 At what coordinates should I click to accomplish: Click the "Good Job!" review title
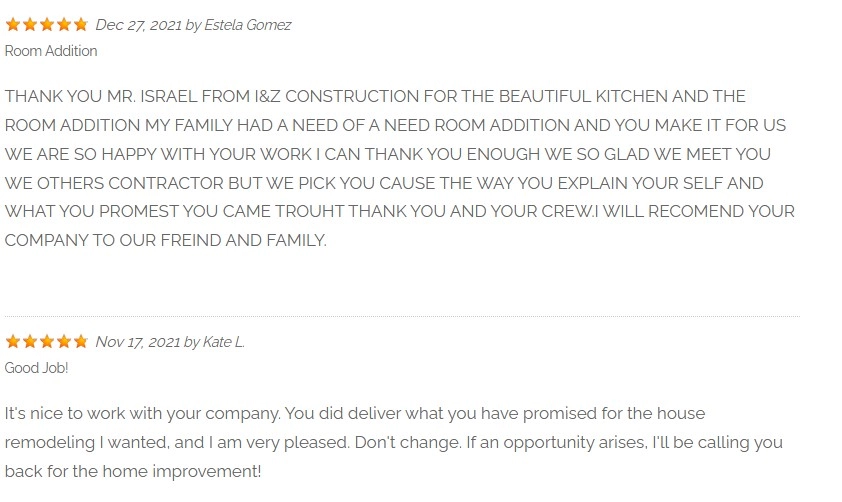pos(37,368)
